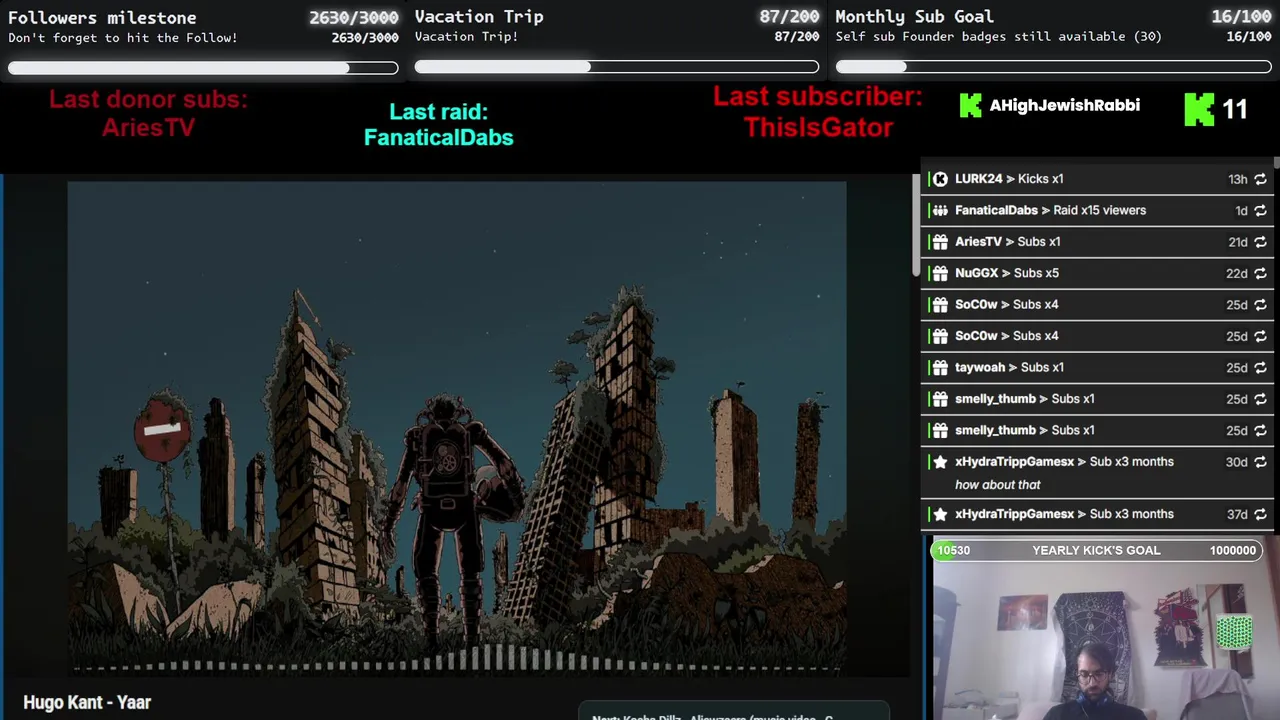Click the Yearly Kick's Goal bar
The width and height of the screenshot is (1280, 720).
pos(1098,550)
